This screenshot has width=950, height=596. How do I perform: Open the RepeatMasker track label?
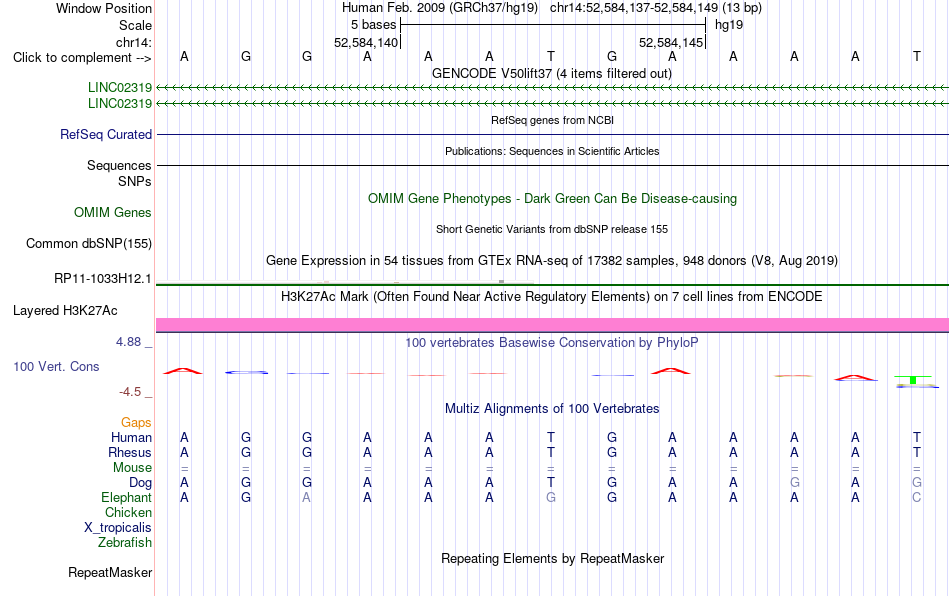(x=110, y=572)
